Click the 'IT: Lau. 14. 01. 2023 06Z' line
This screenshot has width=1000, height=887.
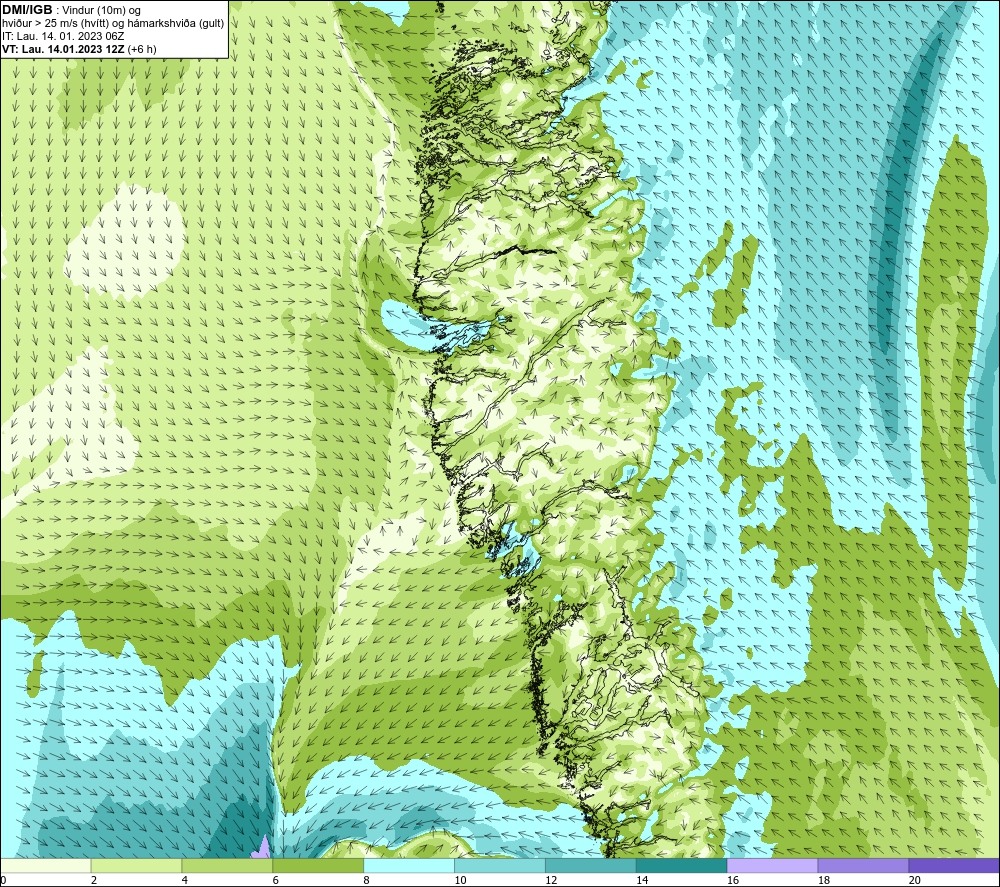63,36
